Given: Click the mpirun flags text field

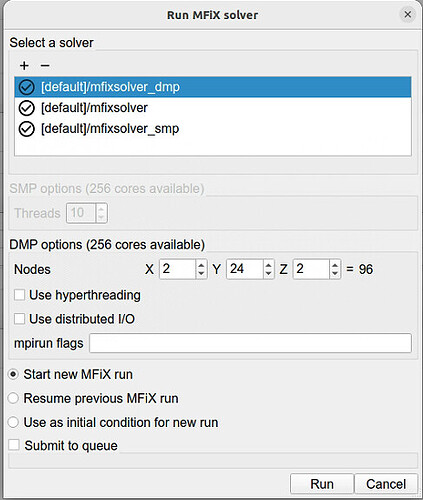Looking at the screenshot, I should (x=250, y=343).
